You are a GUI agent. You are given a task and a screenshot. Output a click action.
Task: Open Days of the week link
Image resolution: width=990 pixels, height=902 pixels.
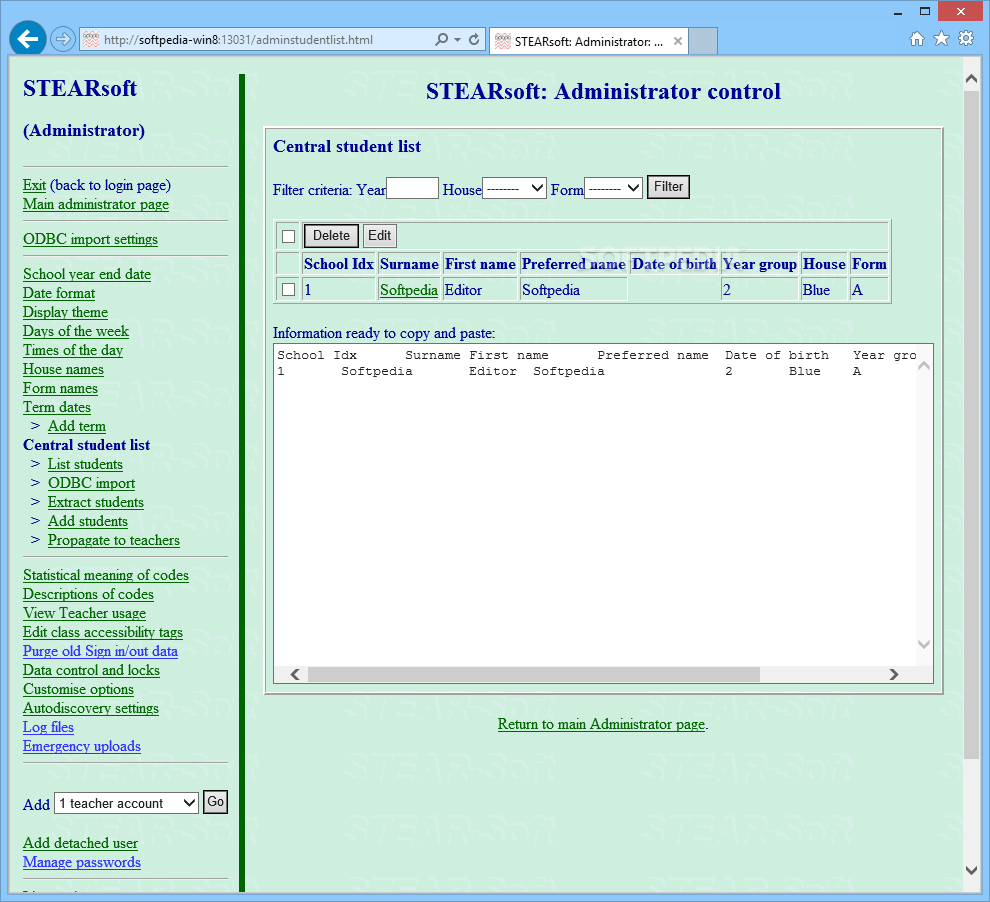[76, 331]
